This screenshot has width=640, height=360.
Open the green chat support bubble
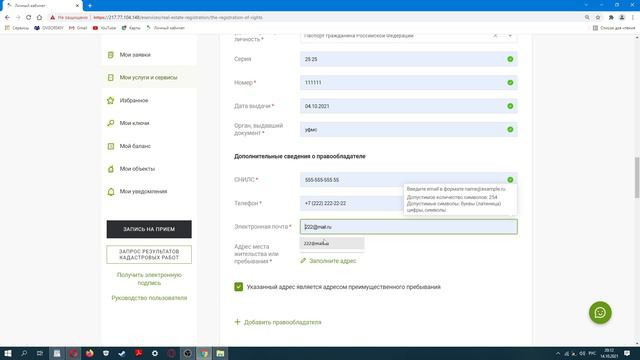600,313
